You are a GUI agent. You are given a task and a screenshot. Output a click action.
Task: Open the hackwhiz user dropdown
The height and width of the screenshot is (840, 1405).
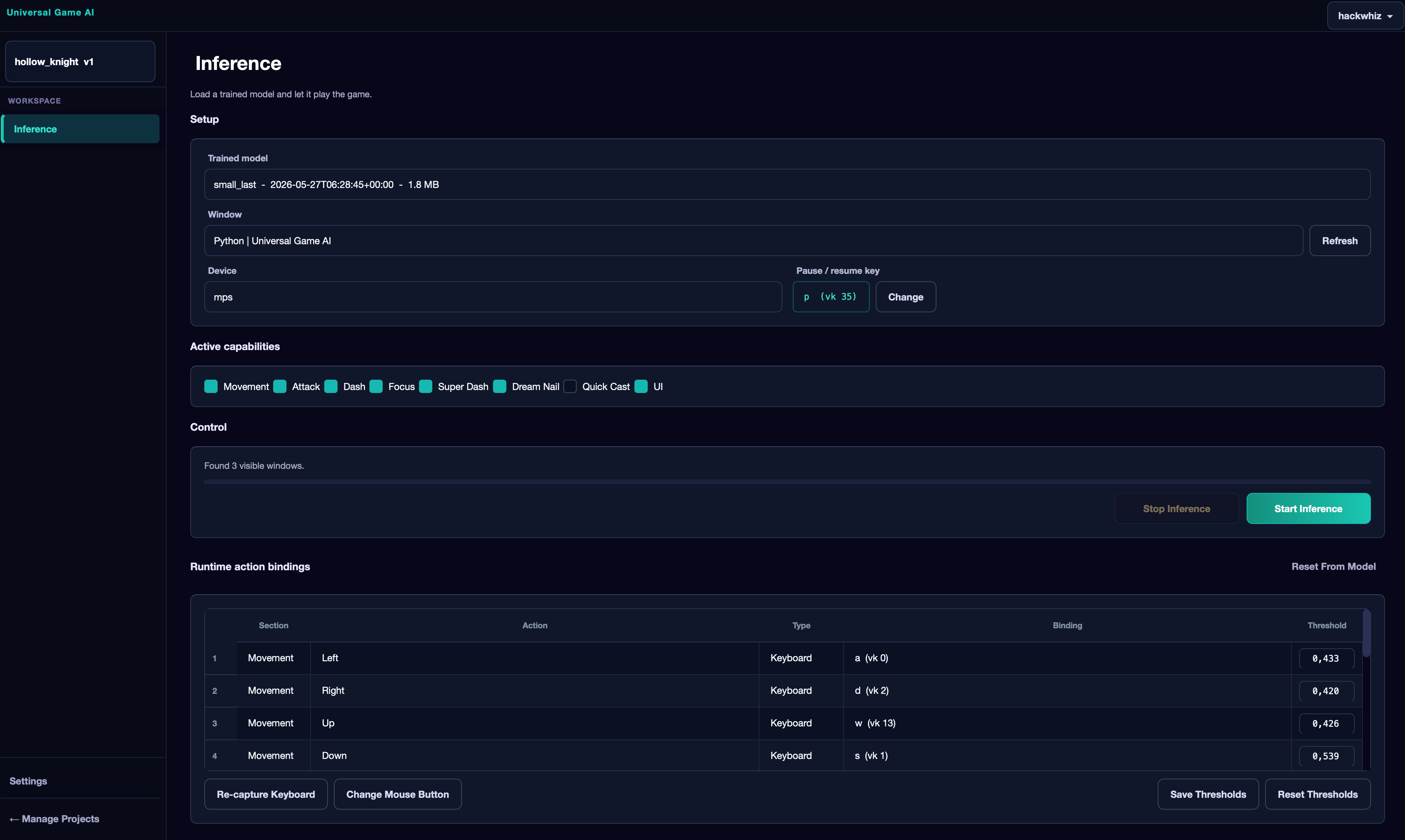[x=1364, y=16]
